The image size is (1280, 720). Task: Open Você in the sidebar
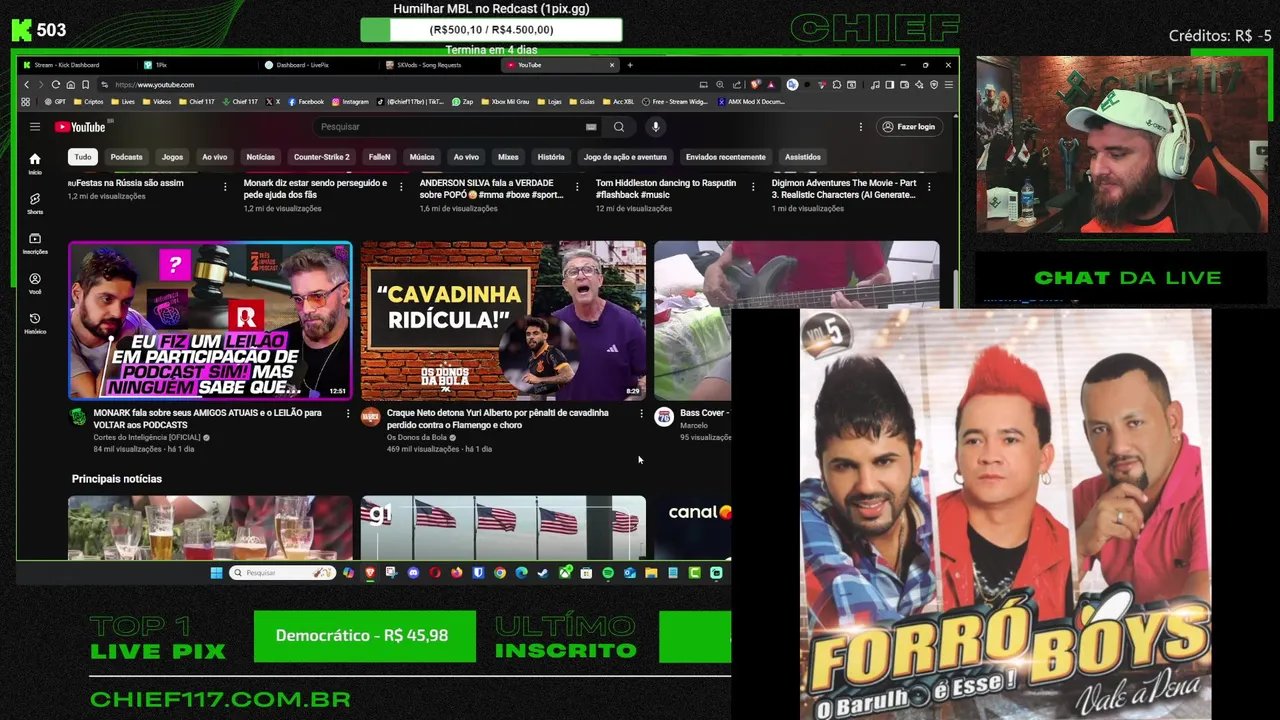35,283
